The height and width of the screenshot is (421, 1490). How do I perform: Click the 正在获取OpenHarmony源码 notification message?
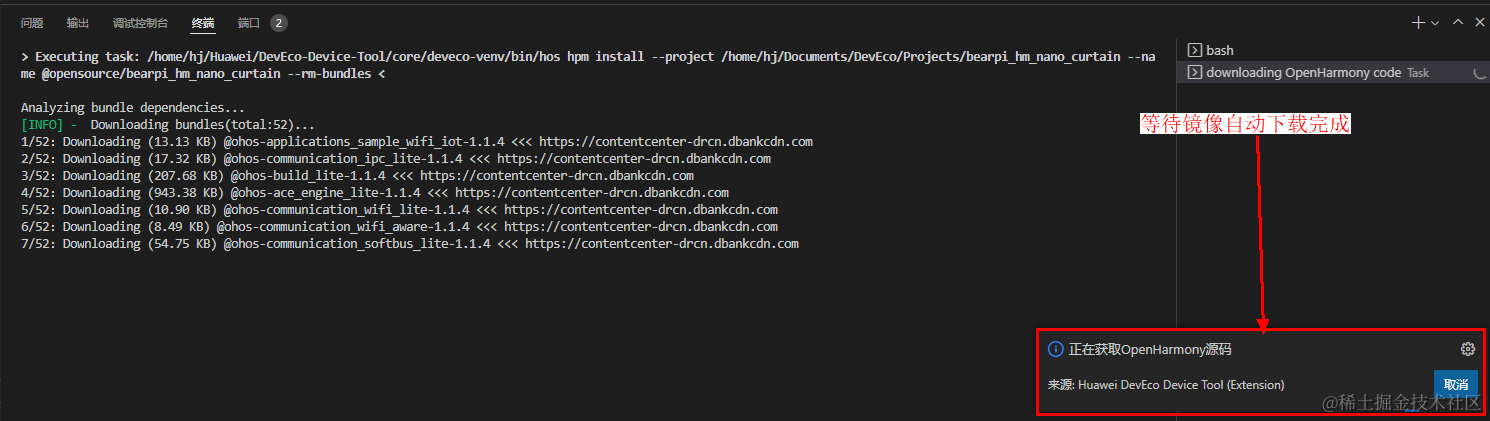(1150, 349)
